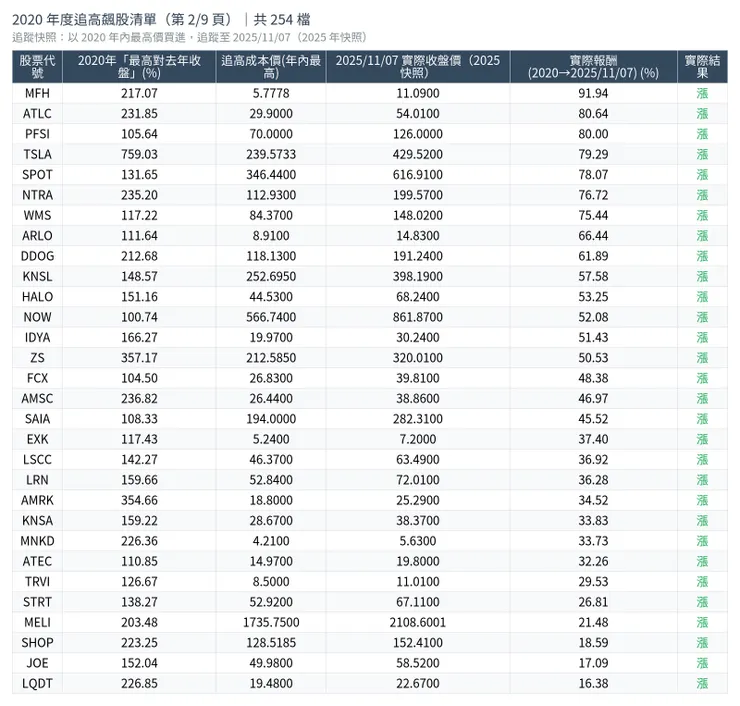Viewport: 740px width, 706px height.
Task: Click the 429.5200 closing price cell
Action: 418,154
